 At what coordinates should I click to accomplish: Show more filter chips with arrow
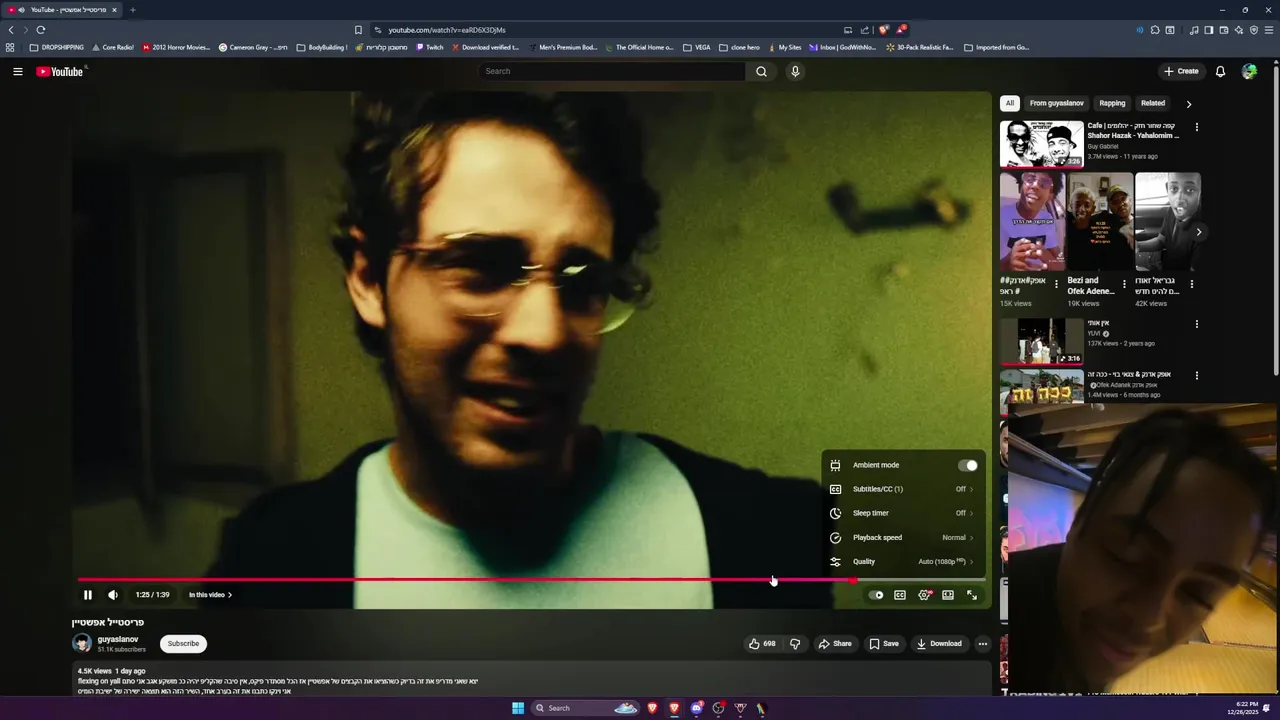pyautogui.click(x=1188, y=103)
